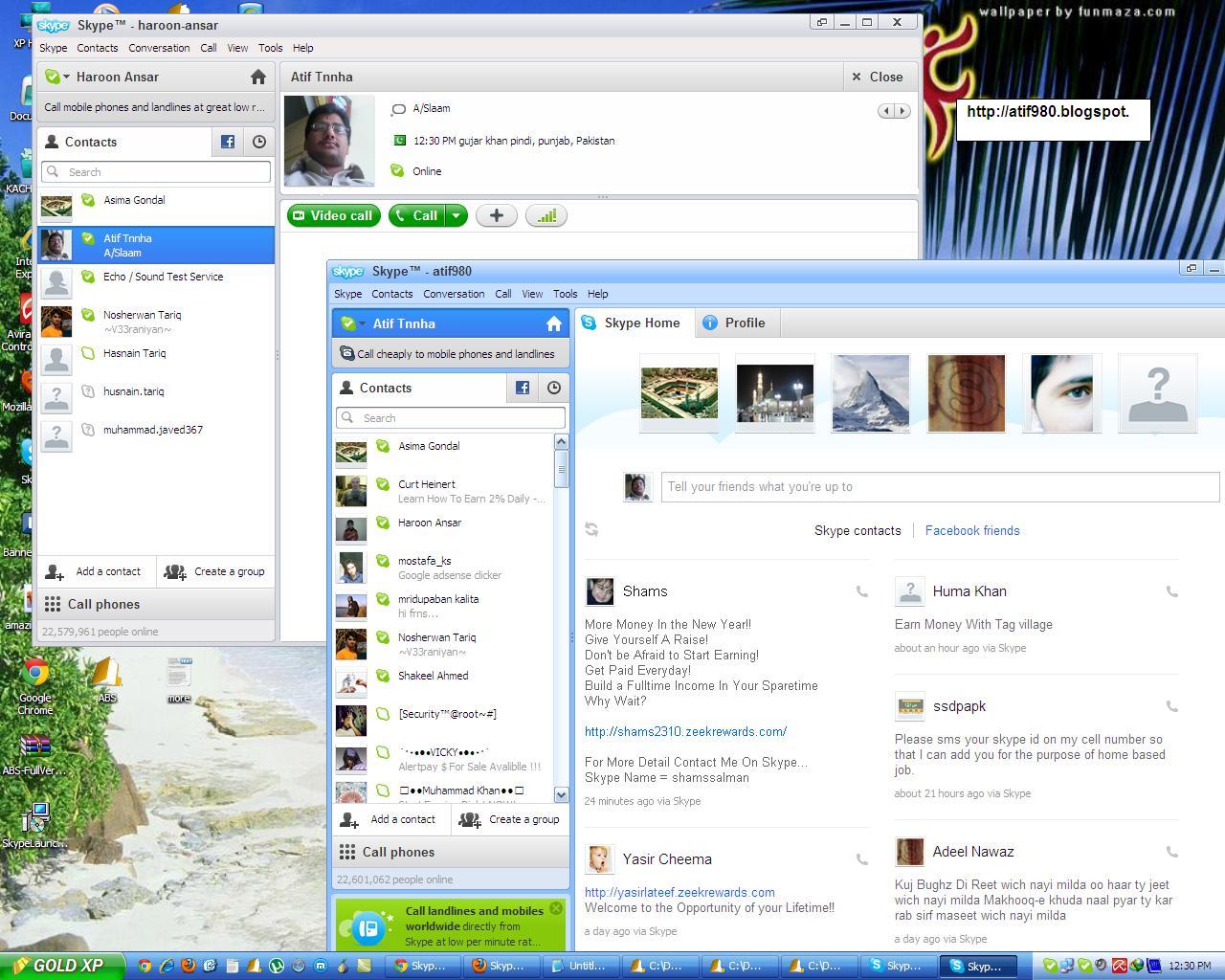The width and height of the screenshot is (1225, 980).
Task: Select the eye close-up picture thumbnail
Action: (x=1062, y=392)
